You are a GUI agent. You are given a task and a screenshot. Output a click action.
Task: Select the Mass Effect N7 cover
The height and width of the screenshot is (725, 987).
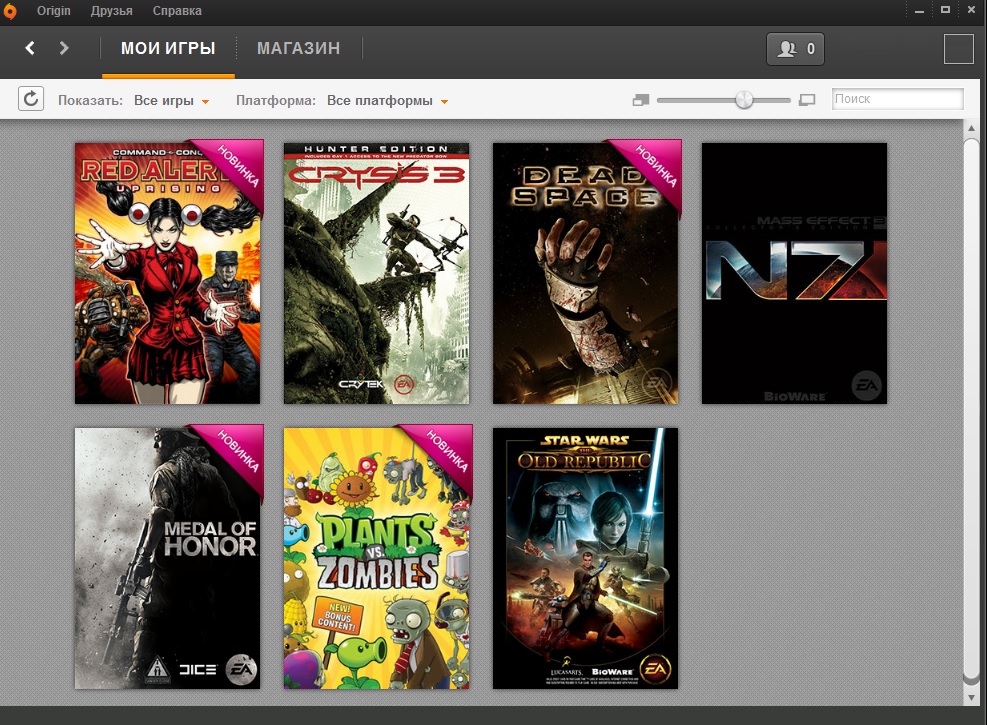click(x=794, y=273)
